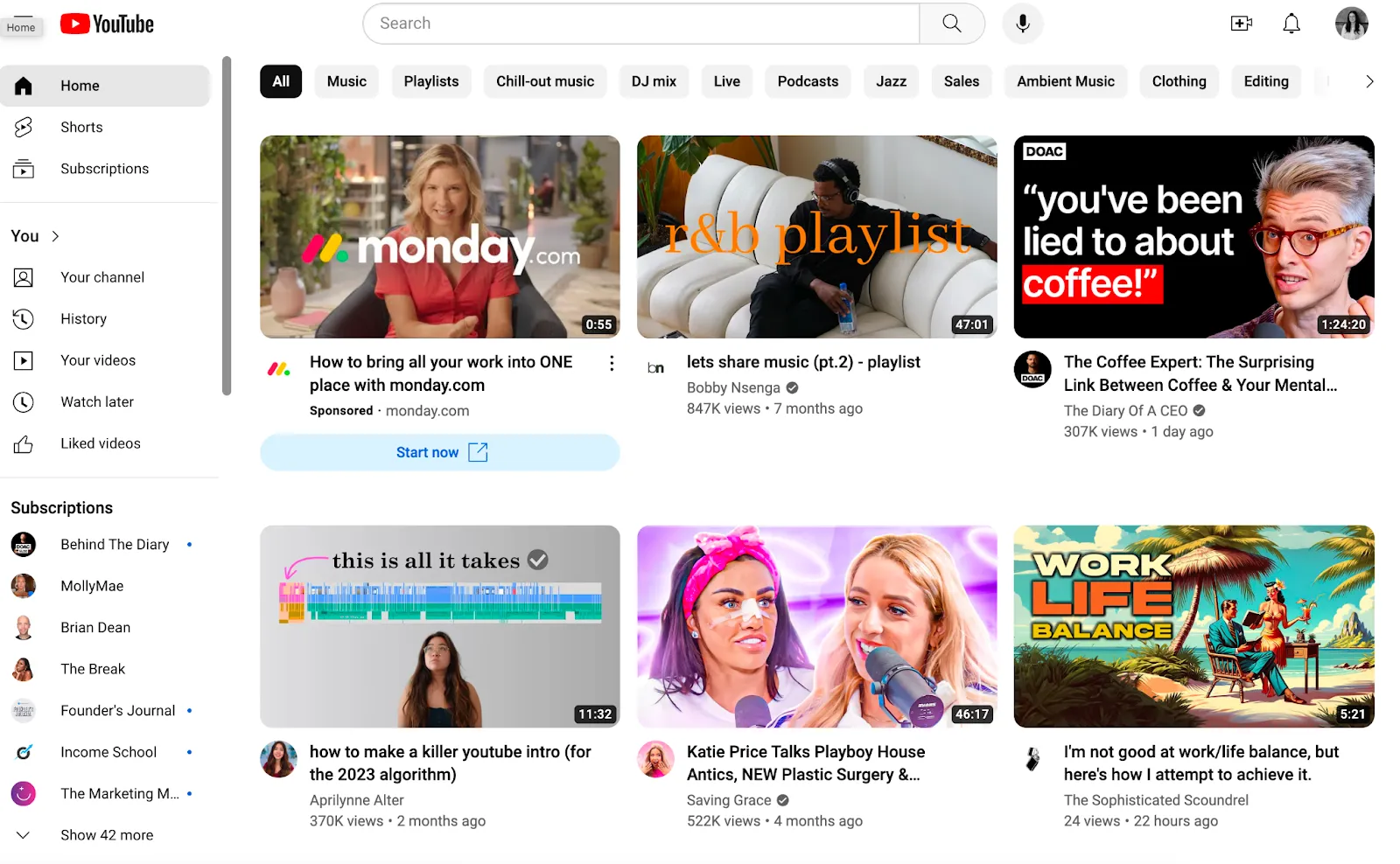Open title 'I'm not good at work/life balance'
The width and height of the screenshot is (1400, 864).
[x=1201, y=763]
